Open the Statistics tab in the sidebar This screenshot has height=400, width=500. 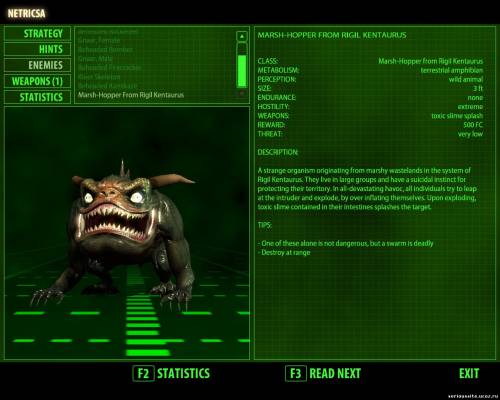point(37,97)
